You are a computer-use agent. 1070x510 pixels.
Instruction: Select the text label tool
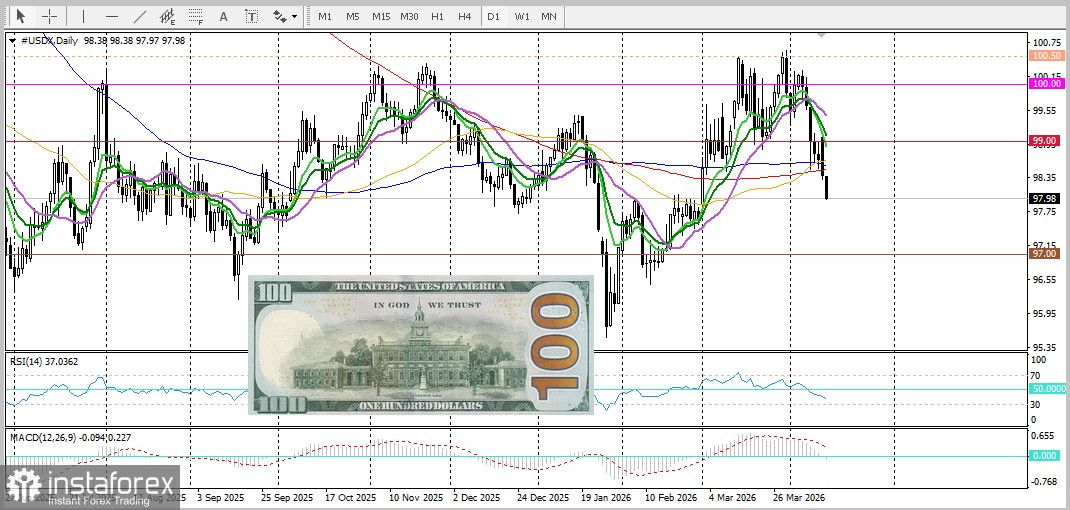[251, 16]
